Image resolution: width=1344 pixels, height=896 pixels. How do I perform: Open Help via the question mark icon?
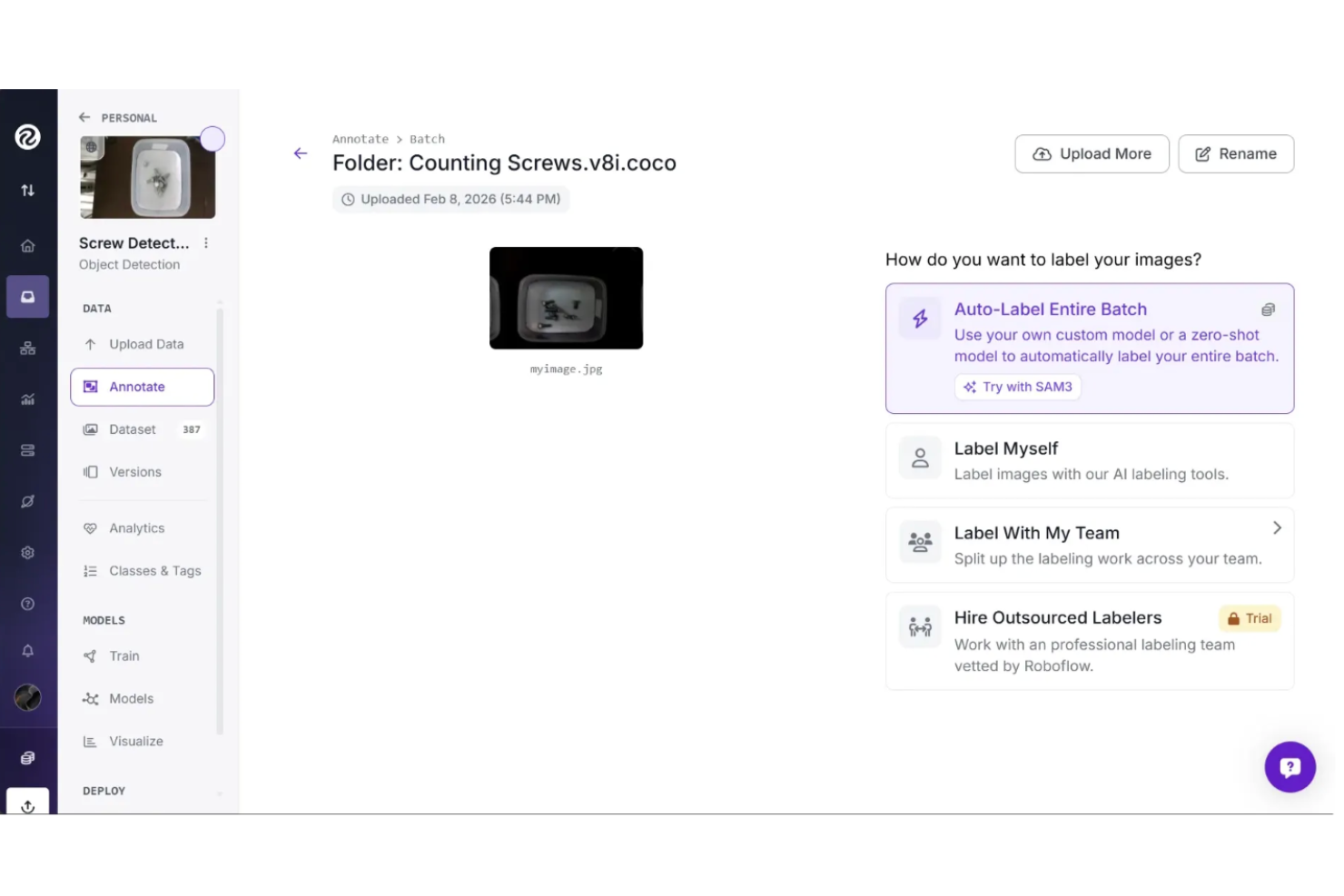coord(28,603)
